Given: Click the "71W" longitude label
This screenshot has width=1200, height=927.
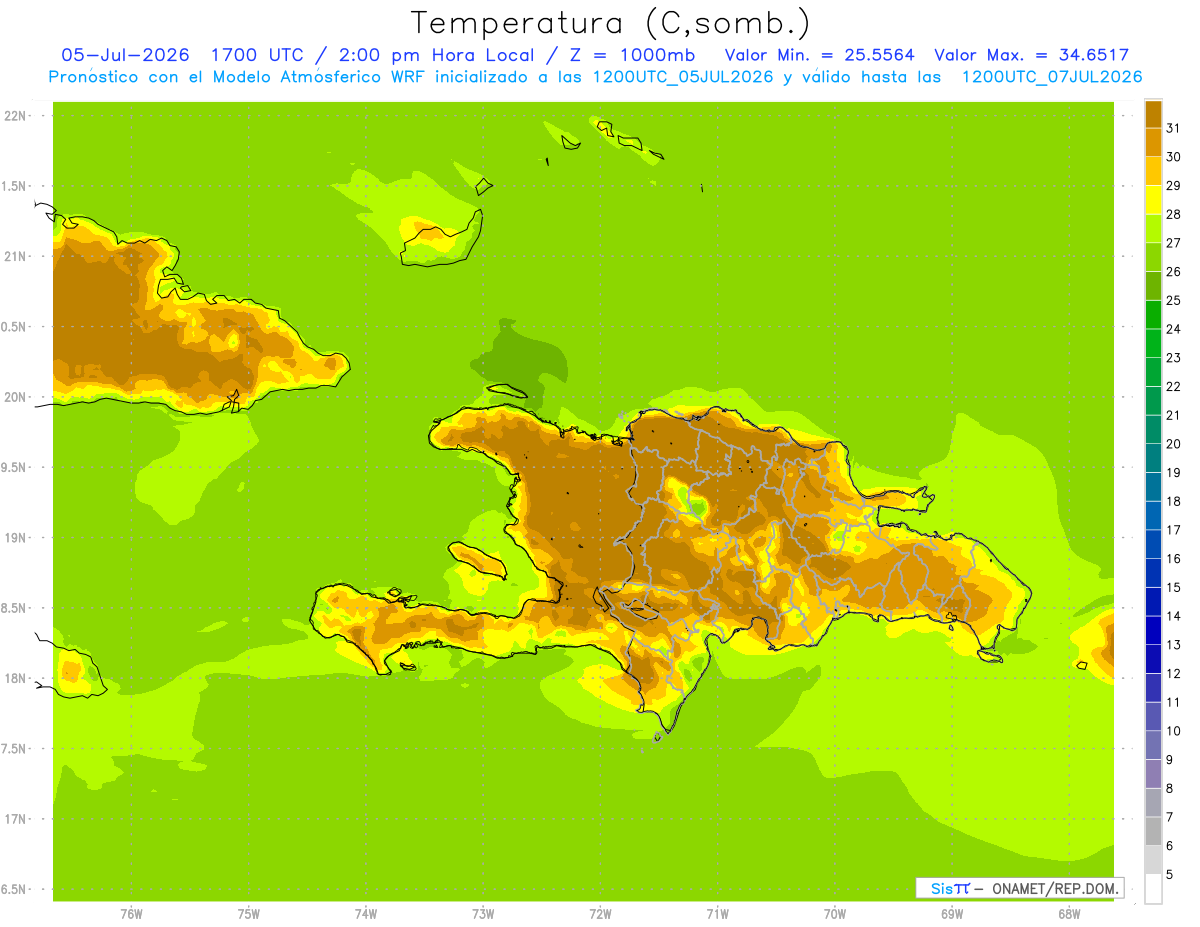Looking at the screenshot, I should [717, 914].
